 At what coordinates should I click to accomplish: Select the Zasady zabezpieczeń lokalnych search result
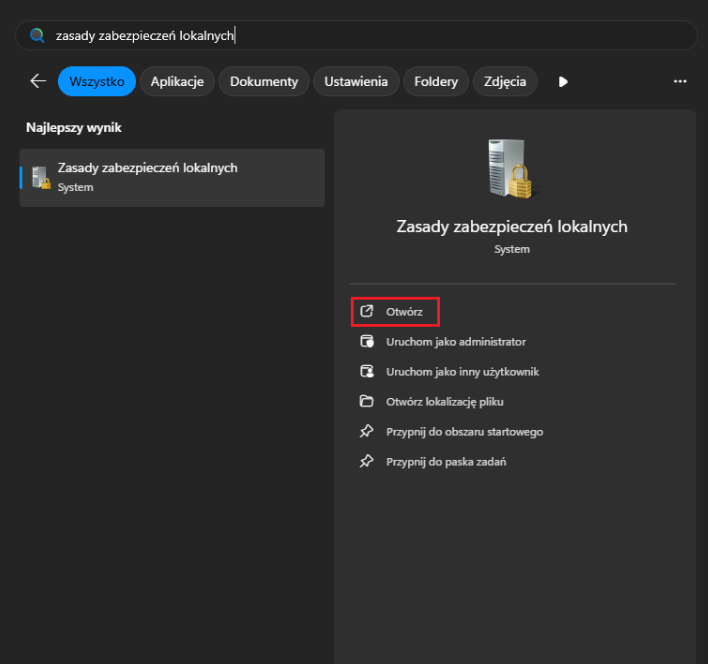(172, 177)
